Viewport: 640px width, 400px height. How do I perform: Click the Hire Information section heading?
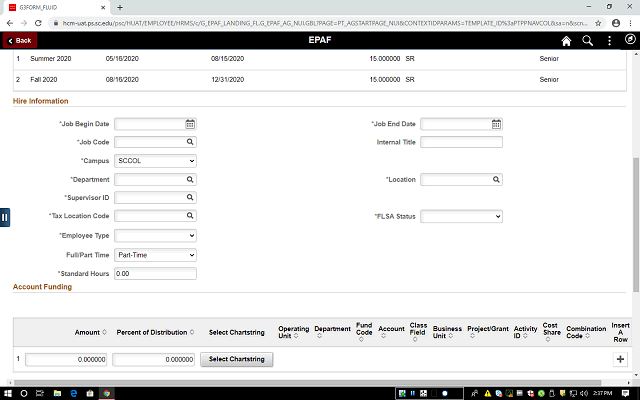coord(40,101)
